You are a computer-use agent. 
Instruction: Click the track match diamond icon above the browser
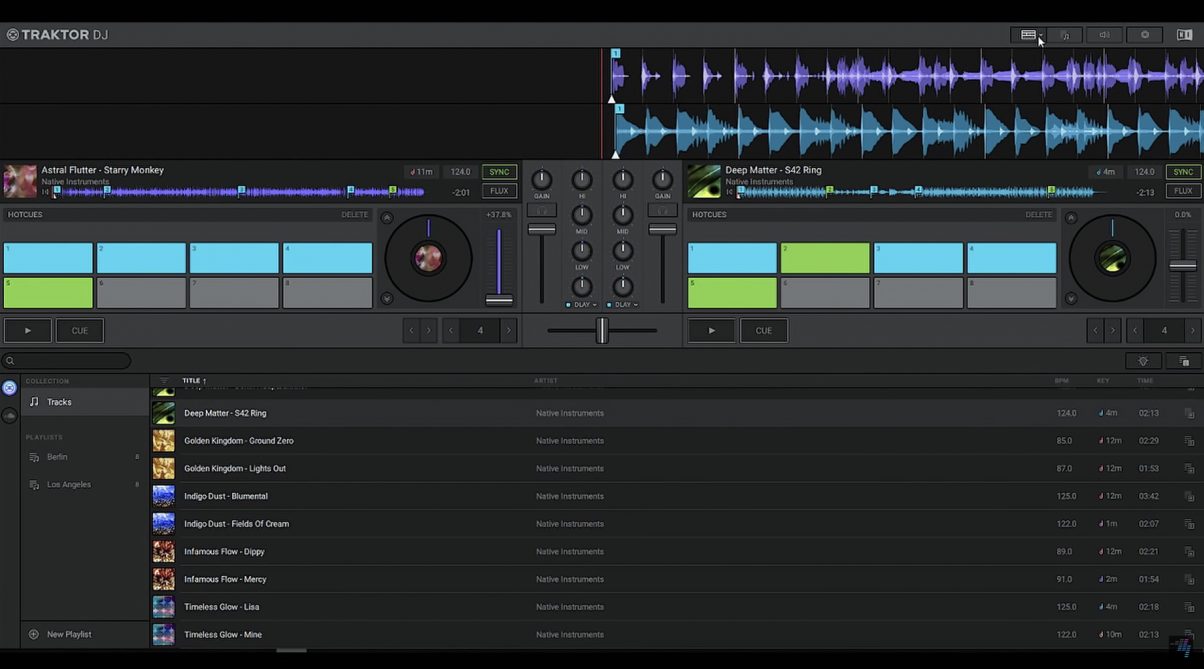(1143, 360)
